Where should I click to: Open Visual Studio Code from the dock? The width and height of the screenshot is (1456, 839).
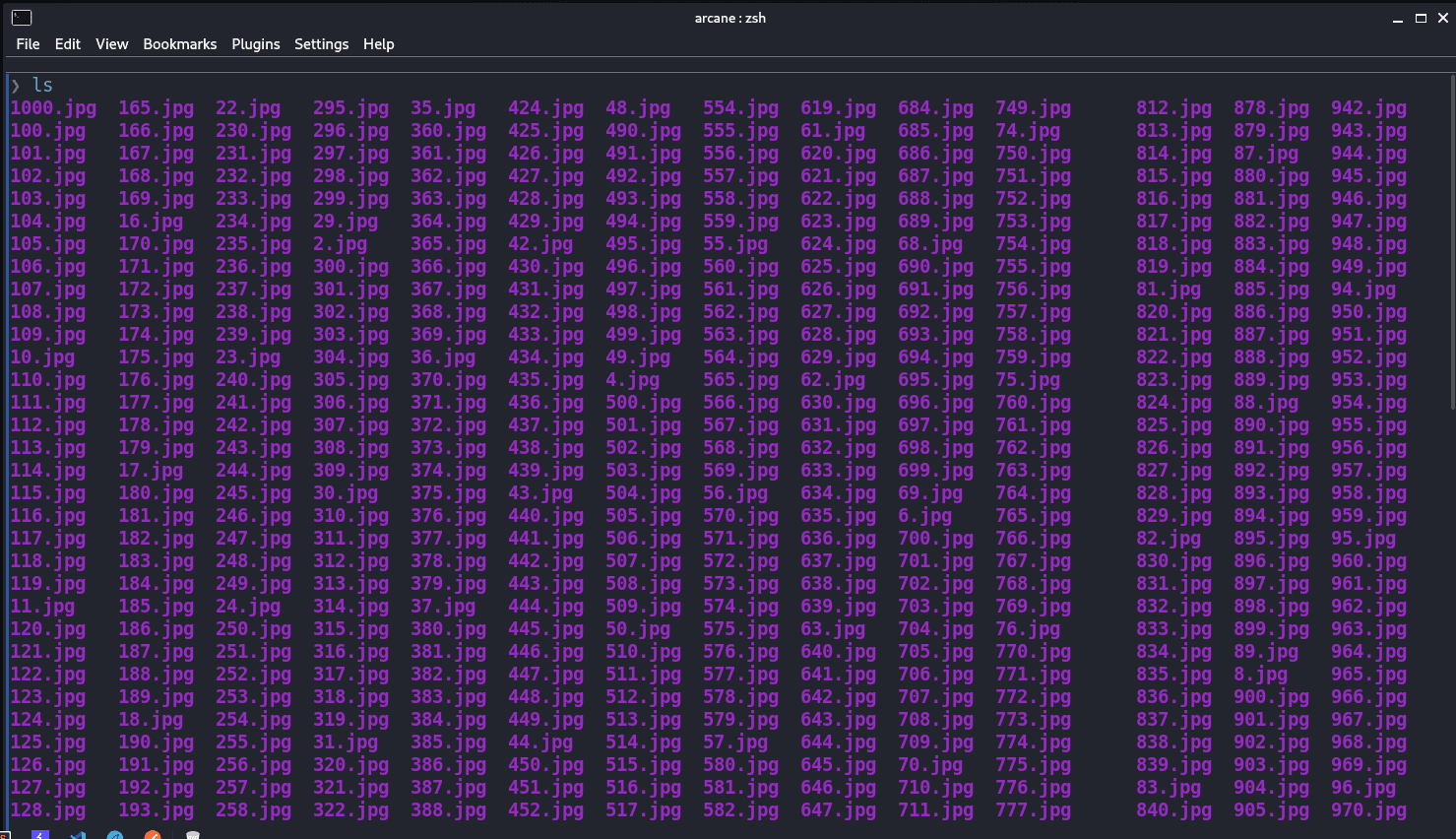point(78,836)
